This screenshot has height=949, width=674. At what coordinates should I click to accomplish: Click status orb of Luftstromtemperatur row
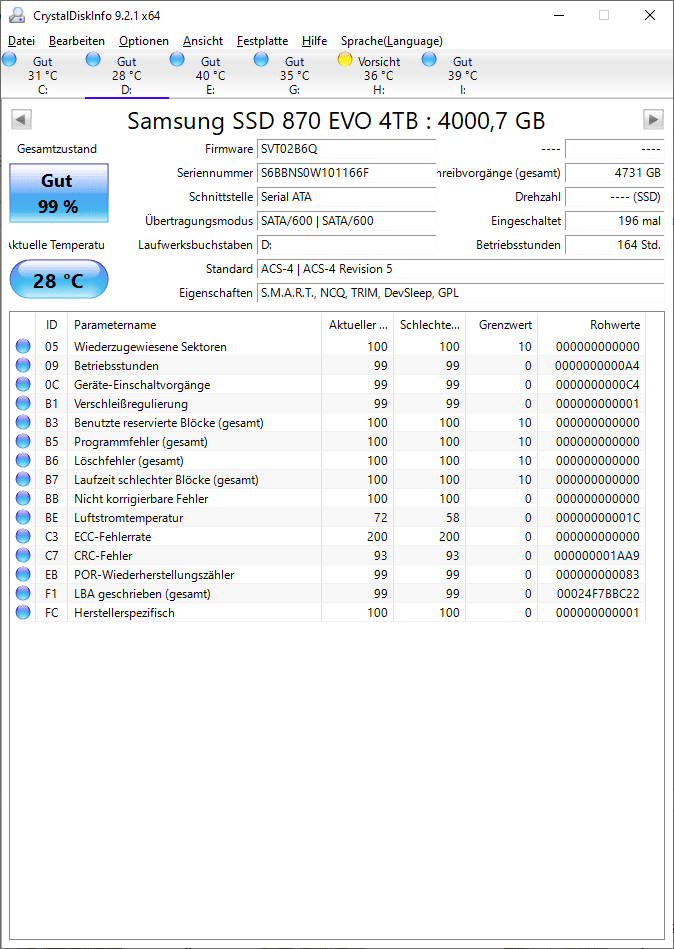tap(23, 517)
